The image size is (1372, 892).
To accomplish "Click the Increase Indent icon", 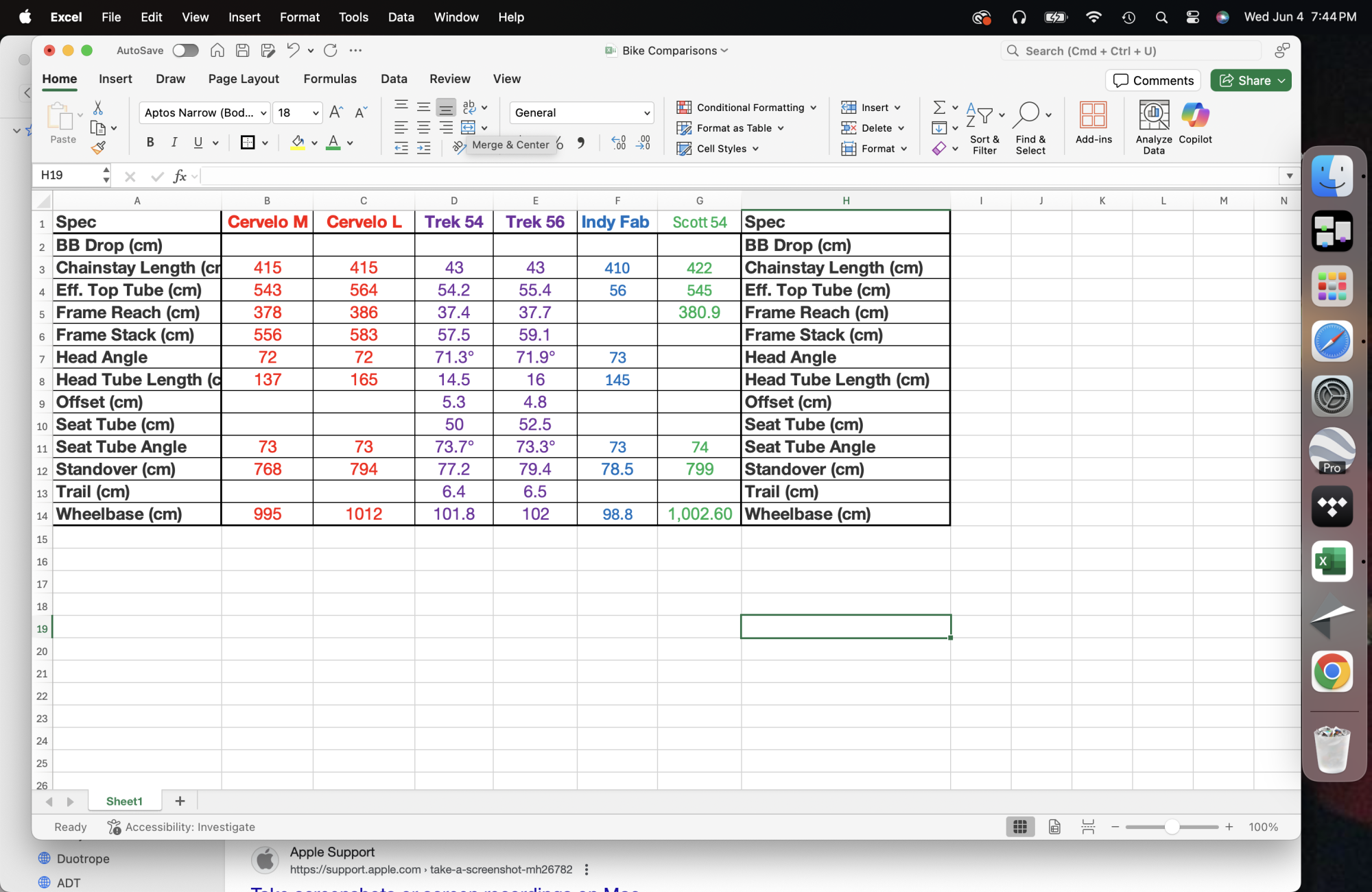I will 423,148.
